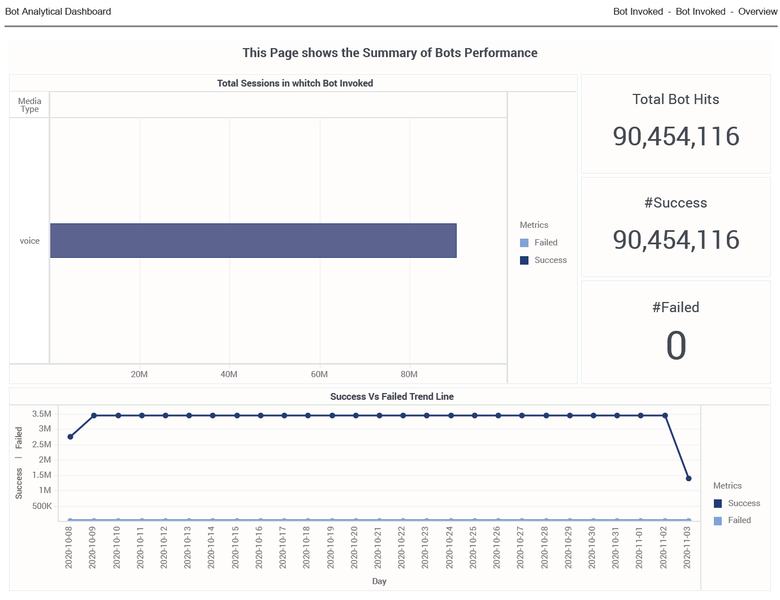Select the Failed data point for 2020-10-08
780x600 pixels.
coord(70,520)
